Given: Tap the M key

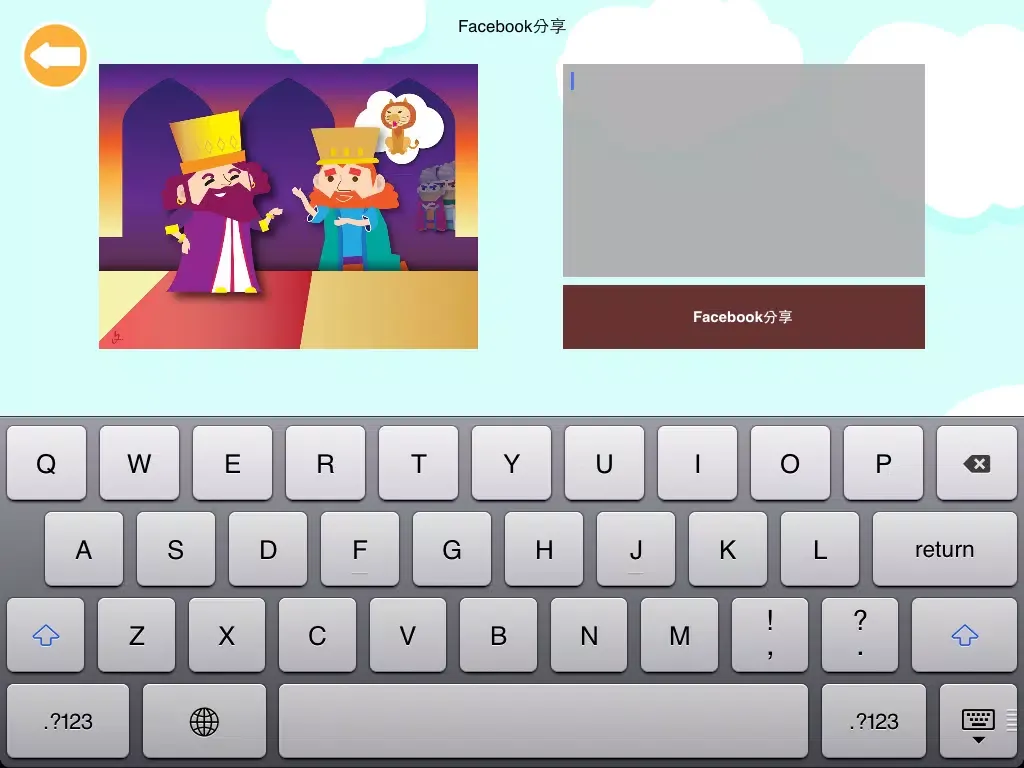Looking at the screenshot, I should pyautogui.click(x=679, y=635).
